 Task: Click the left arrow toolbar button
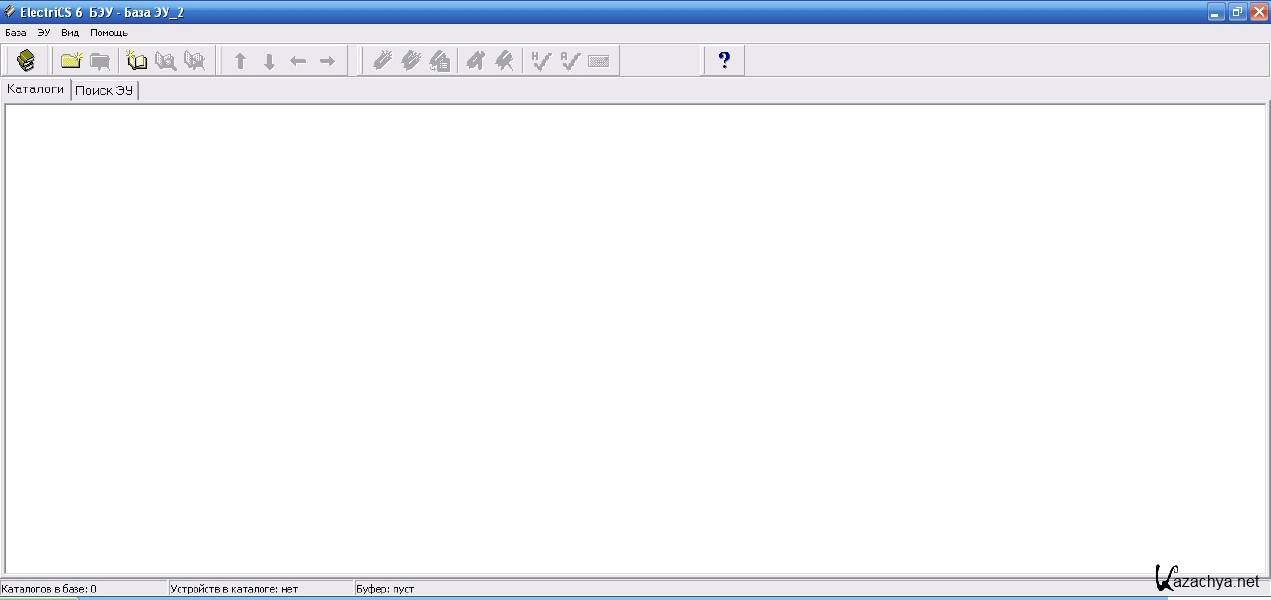click(298, 61)
